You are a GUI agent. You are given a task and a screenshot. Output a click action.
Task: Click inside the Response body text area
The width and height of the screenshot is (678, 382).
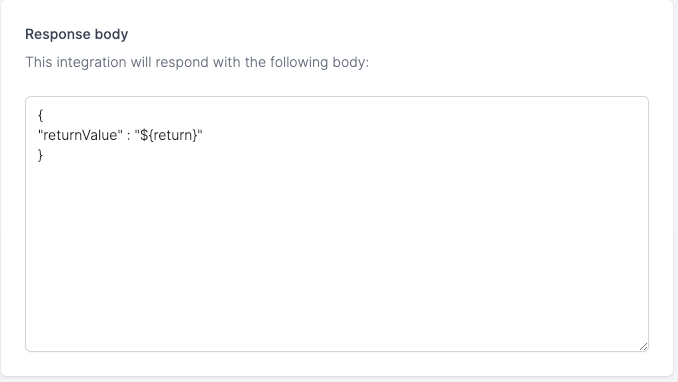point(337,224)
